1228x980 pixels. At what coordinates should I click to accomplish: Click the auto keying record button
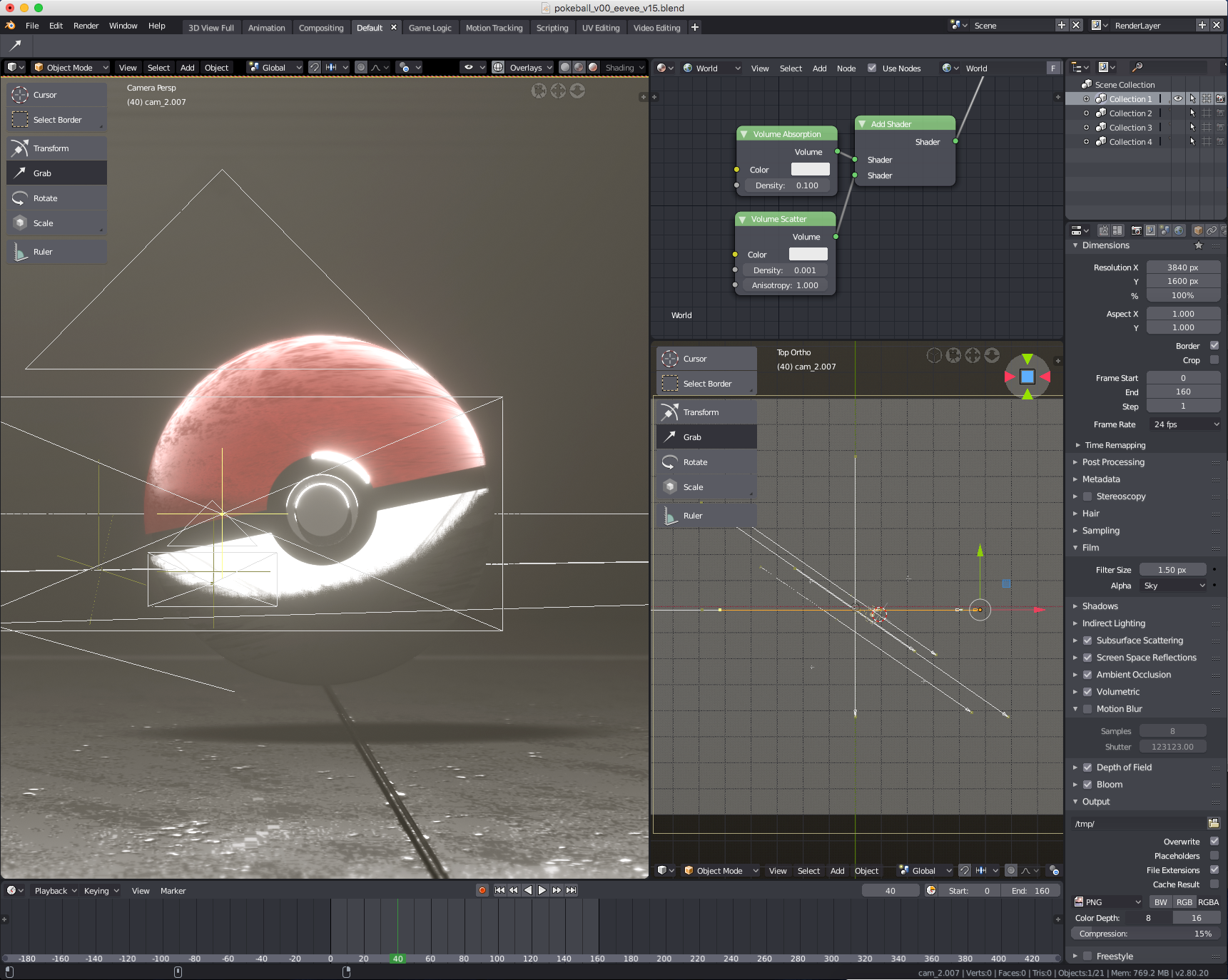click(x=482, y=890)
